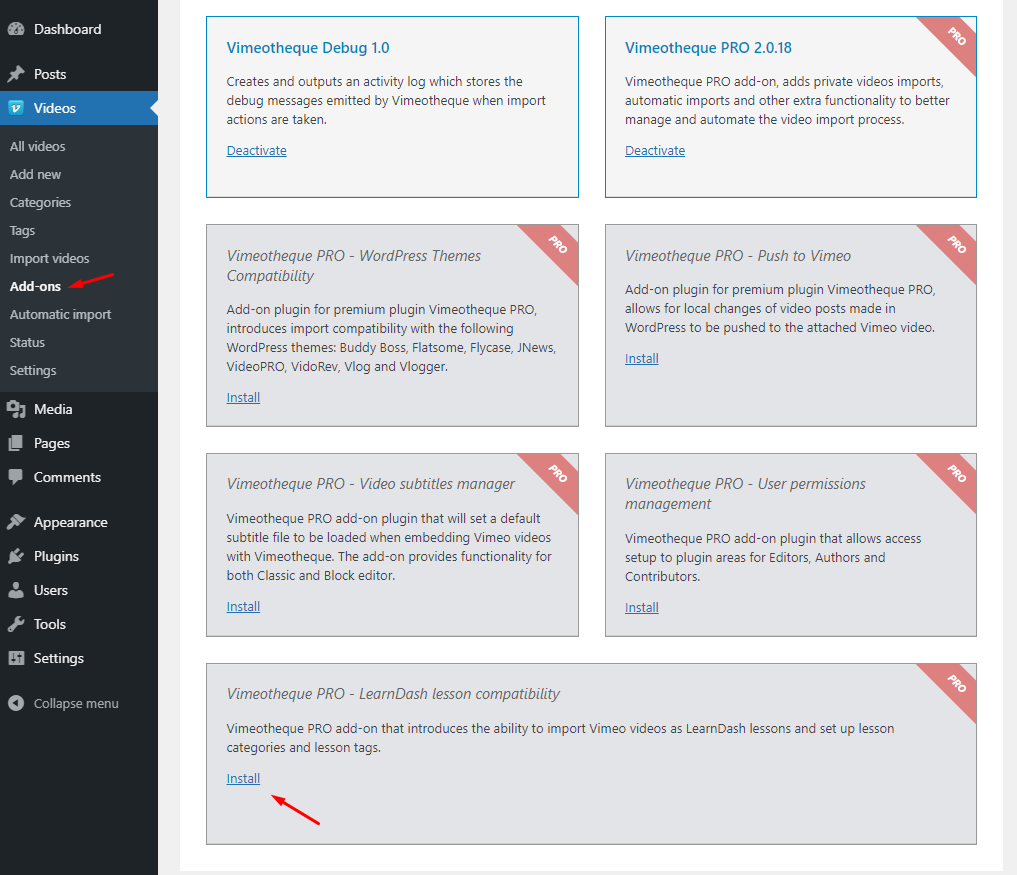Screen dimensions: 1017x875
Task: Click User permissions management card title
Action: click(x=745, y=494)
